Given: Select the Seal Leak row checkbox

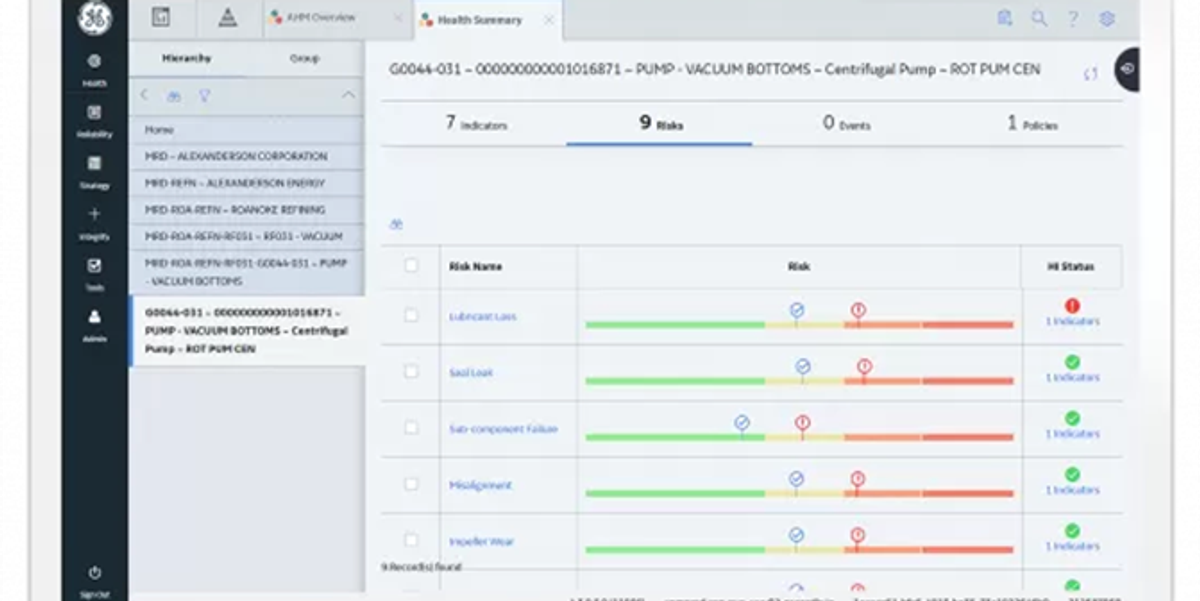Looking at the screenshot, I should point(410,371).
